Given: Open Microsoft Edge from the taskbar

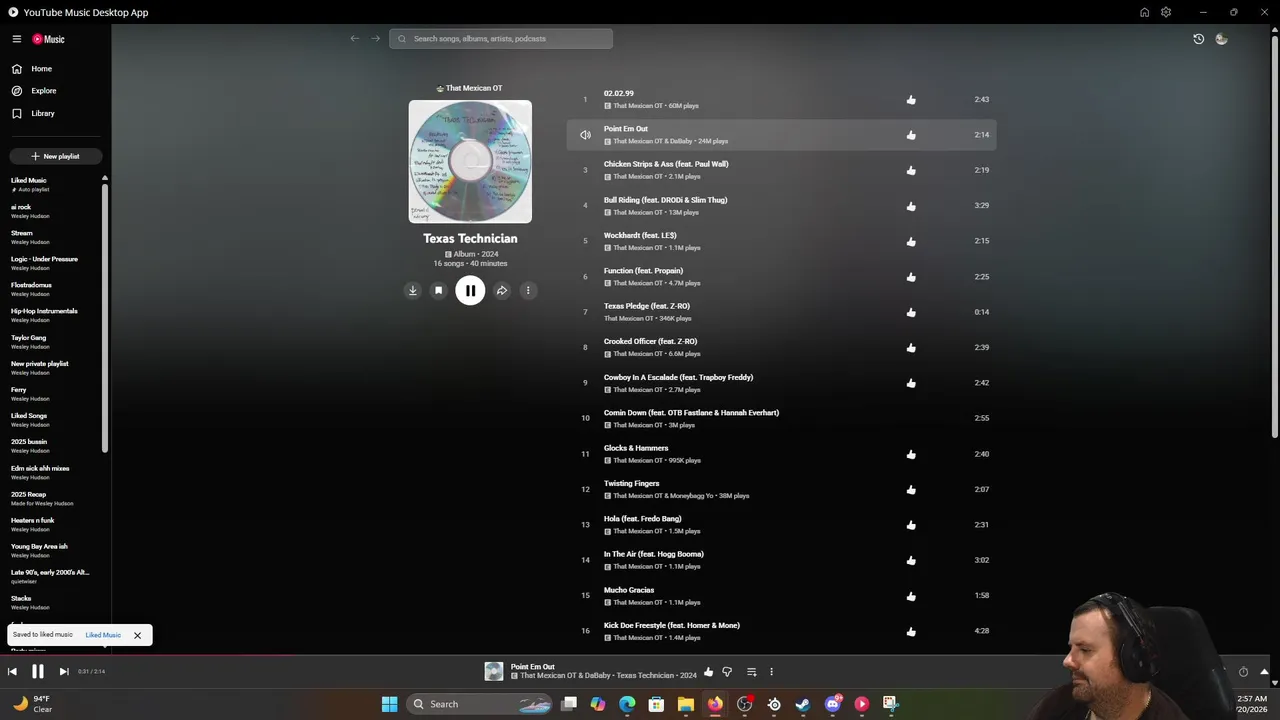Looking at the screenshot, I should click(627, 704).
